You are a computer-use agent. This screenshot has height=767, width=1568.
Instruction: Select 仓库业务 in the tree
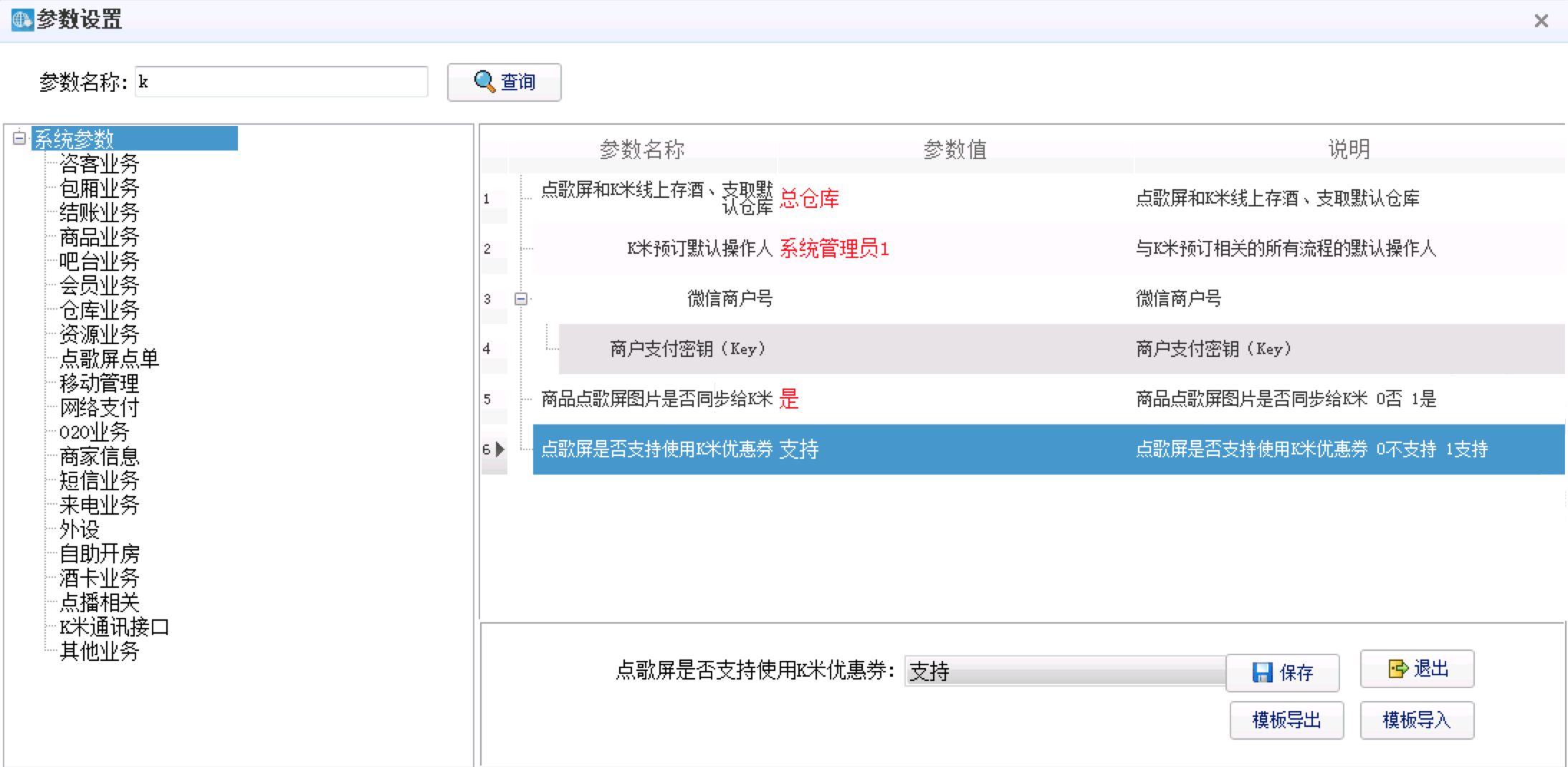click(x=99, y=310)
